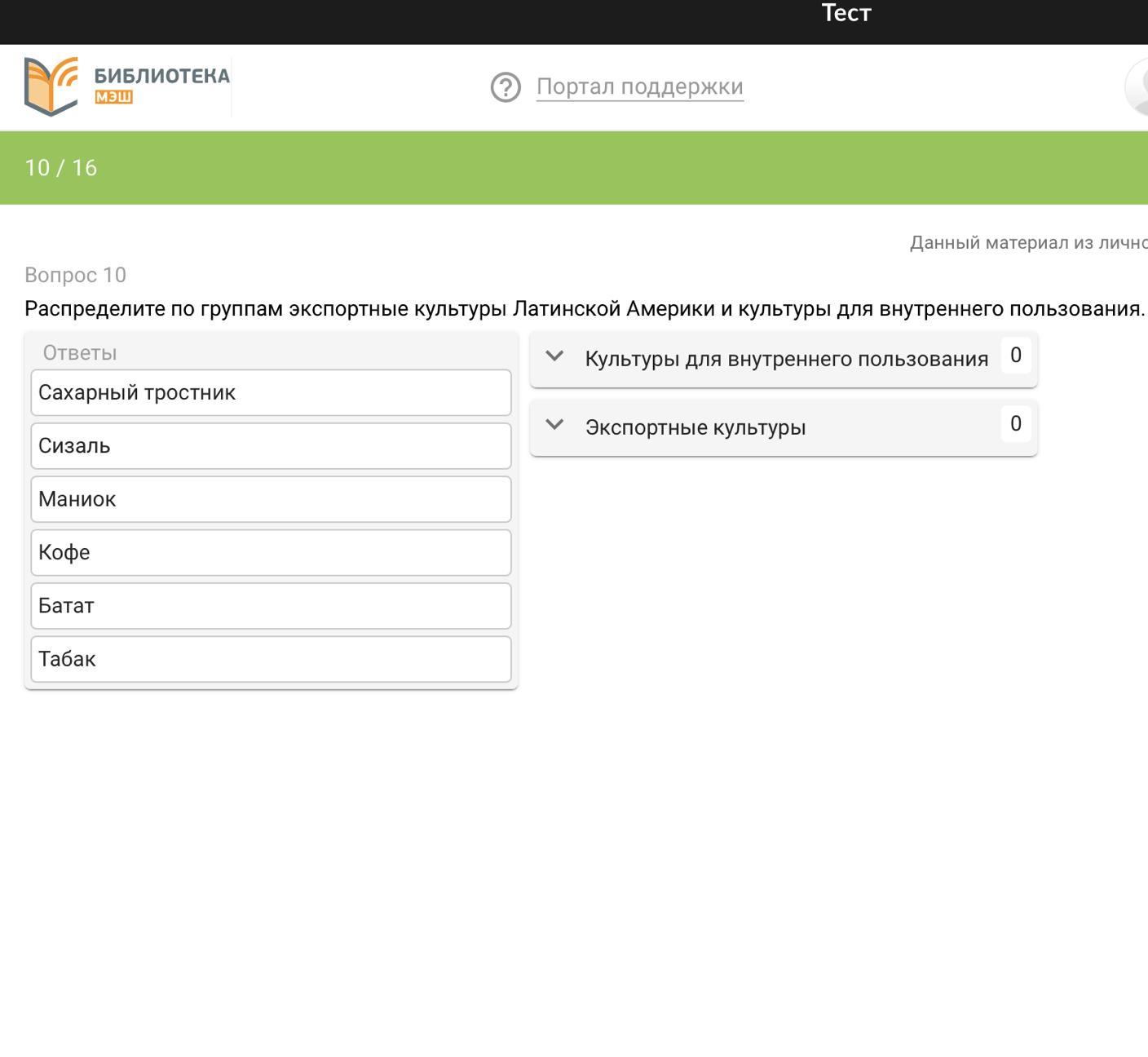
Task: Click the count badge for Экспортные культуры
Action: click(1015, 424)
